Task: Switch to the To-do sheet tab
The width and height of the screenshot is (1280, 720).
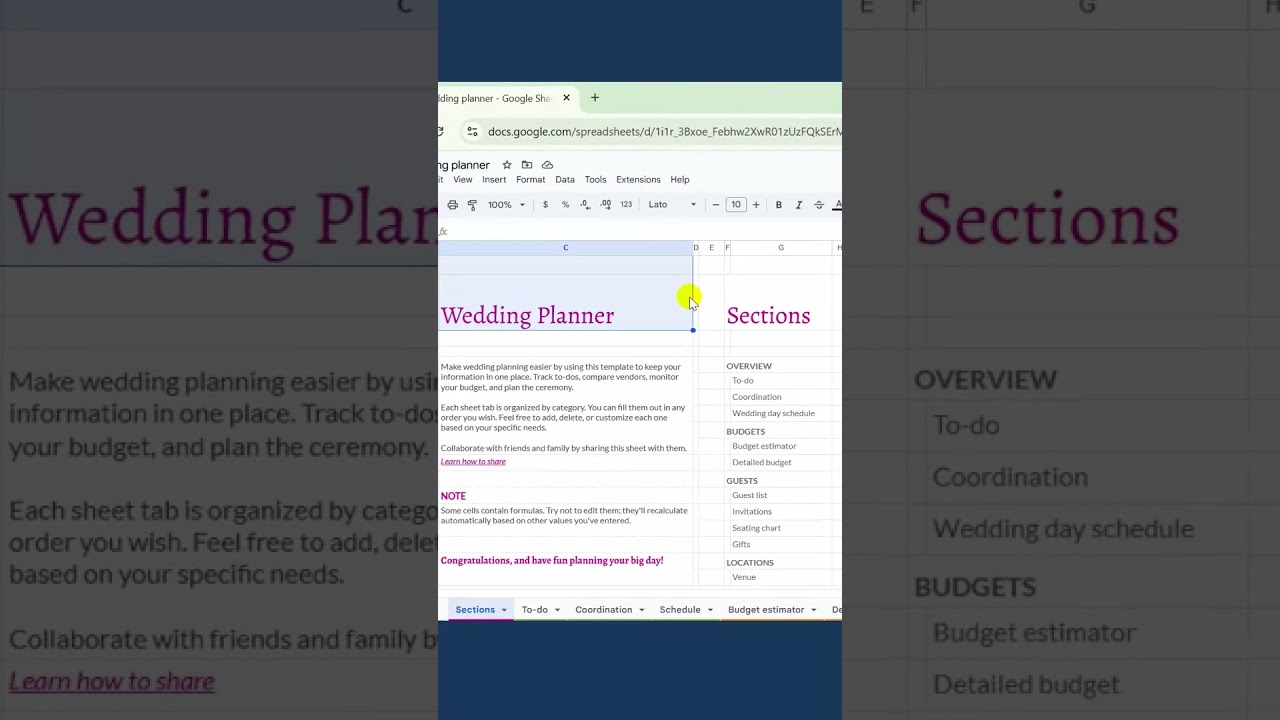Action: 534,610
